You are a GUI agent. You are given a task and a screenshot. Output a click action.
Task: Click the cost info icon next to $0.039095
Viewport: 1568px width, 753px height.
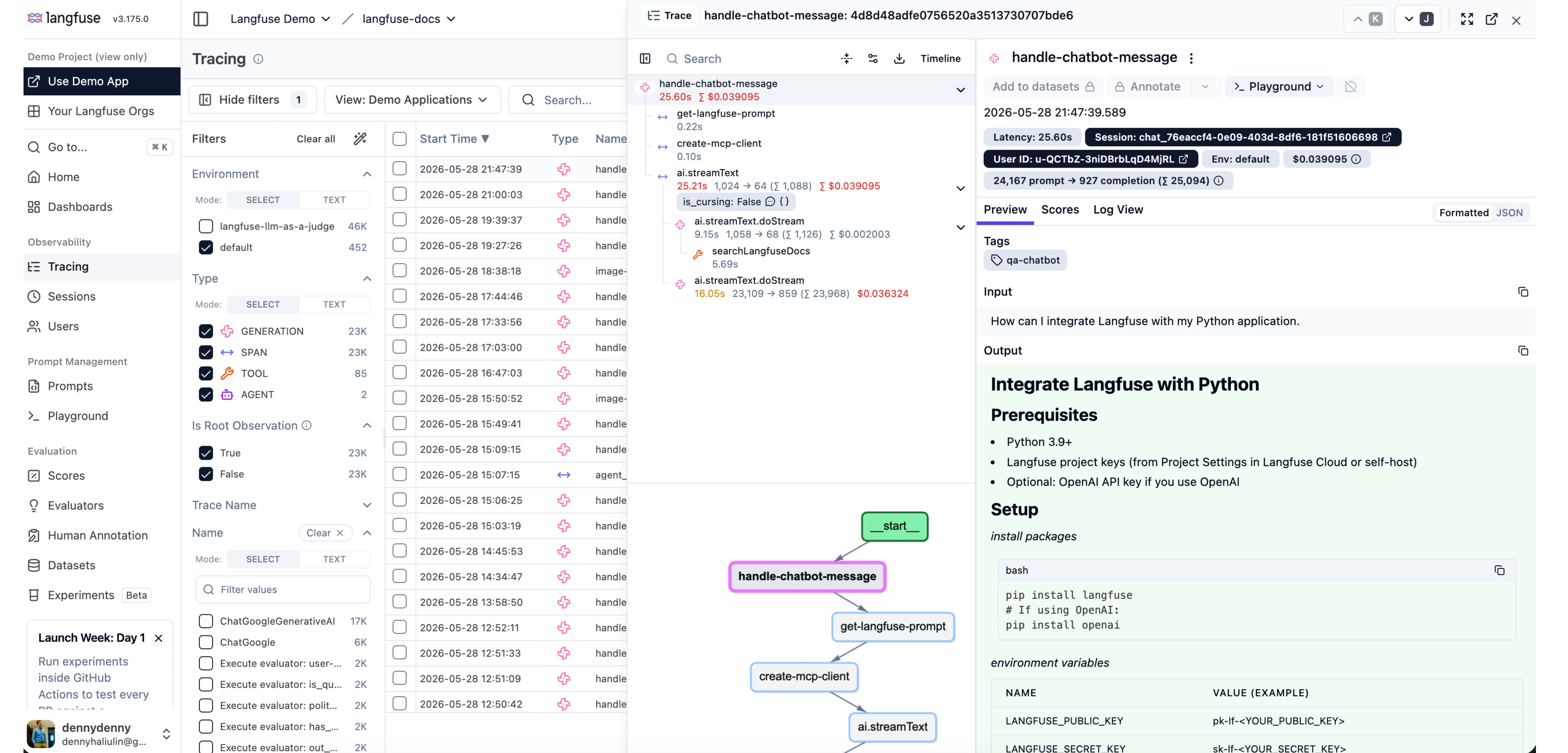pos(1356,160)
